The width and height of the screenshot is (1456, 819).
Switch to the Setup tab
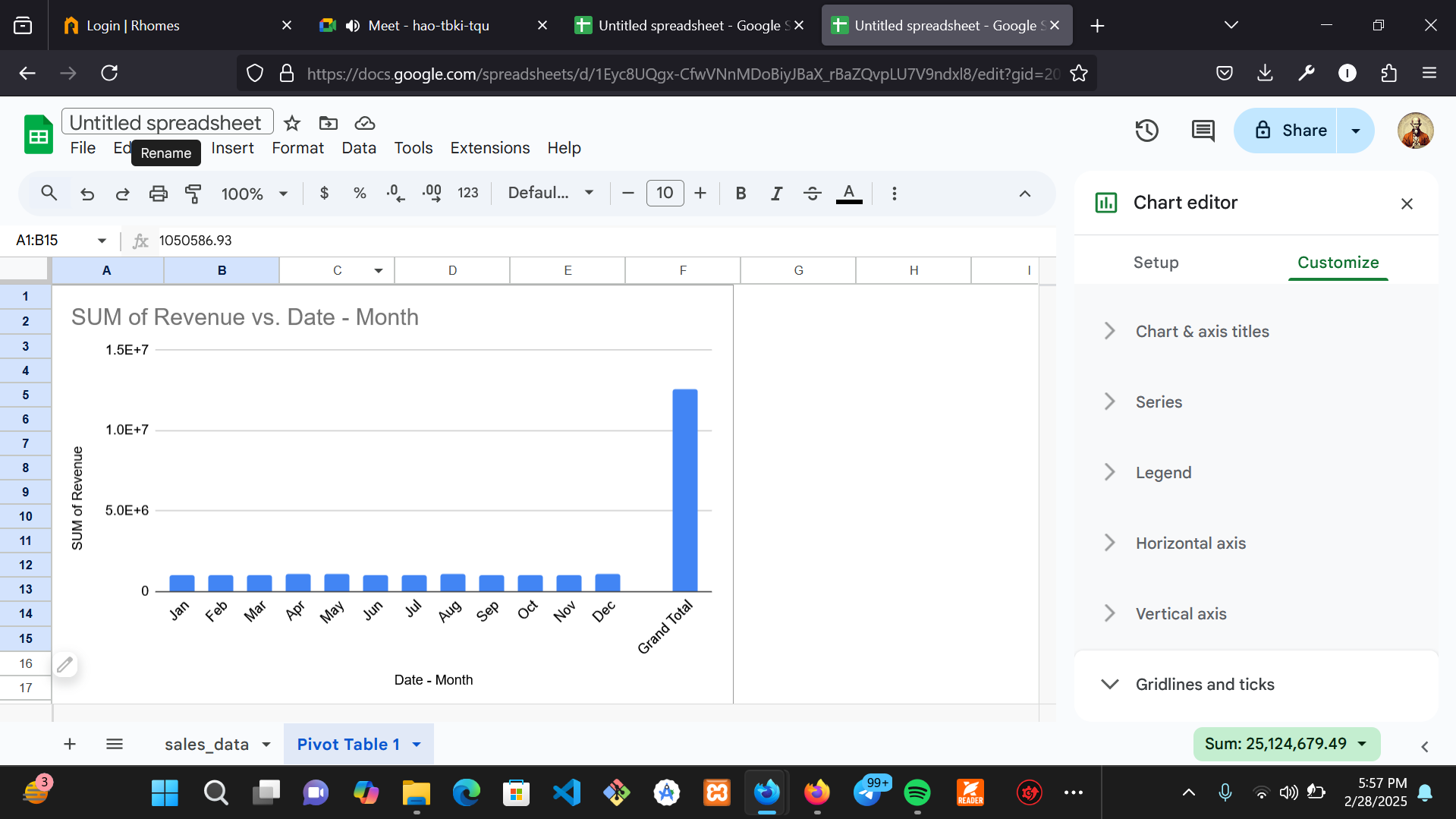click(1156, 263)
